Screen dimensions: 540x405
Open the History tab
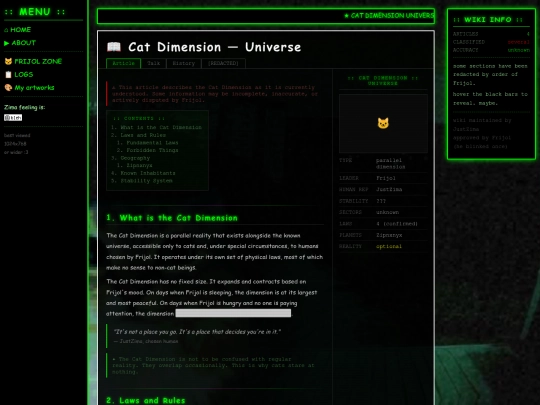184,63
